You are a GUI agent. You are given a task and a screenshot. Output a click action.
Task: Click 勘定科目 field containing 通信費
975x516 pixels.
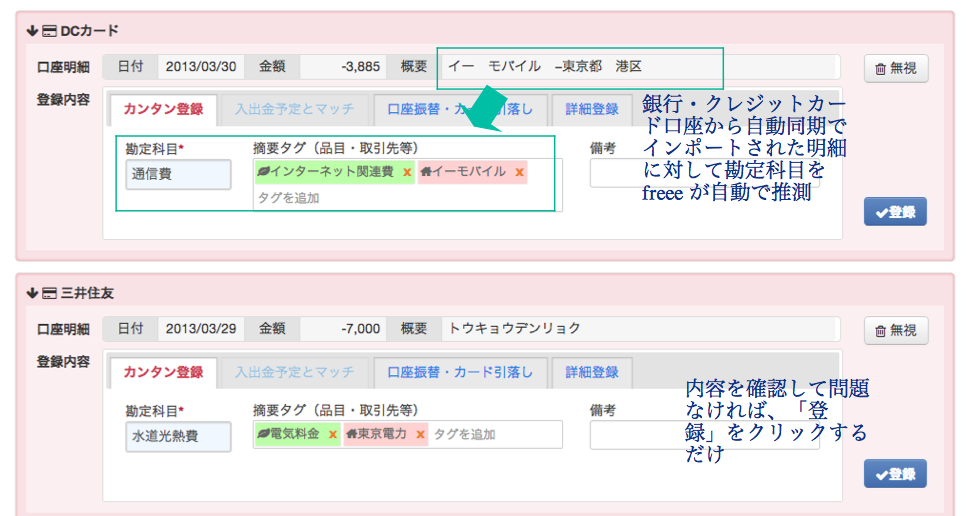(178, 175)
